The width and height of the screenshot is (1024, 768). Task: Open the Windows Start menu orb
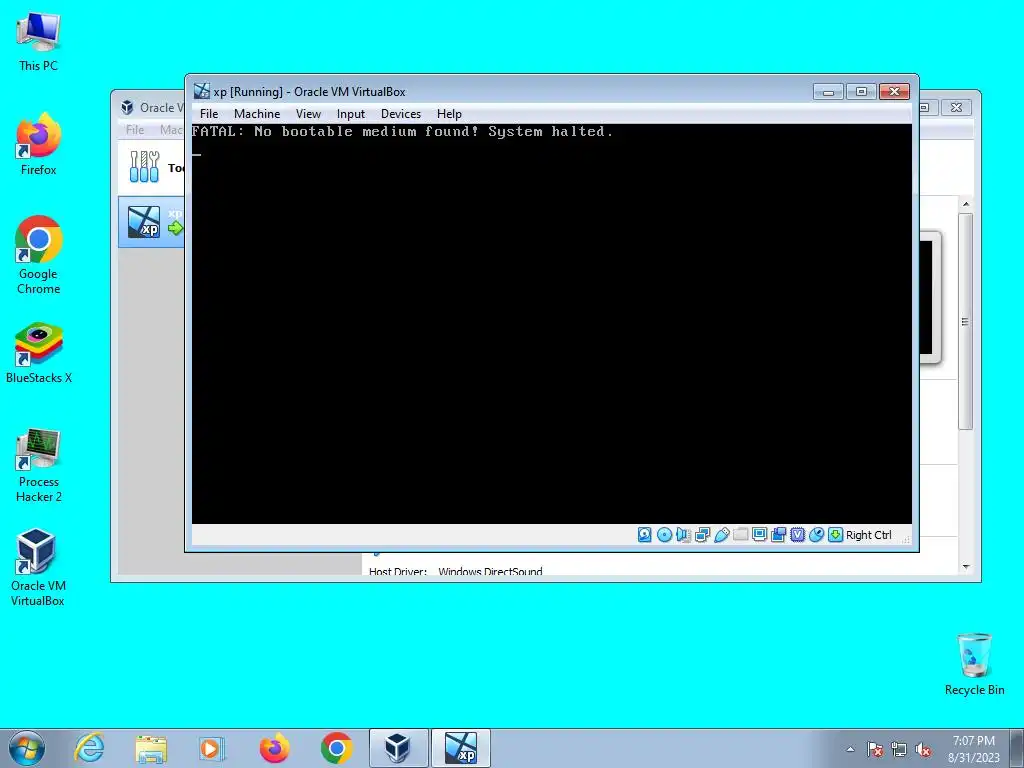(27, 748)
